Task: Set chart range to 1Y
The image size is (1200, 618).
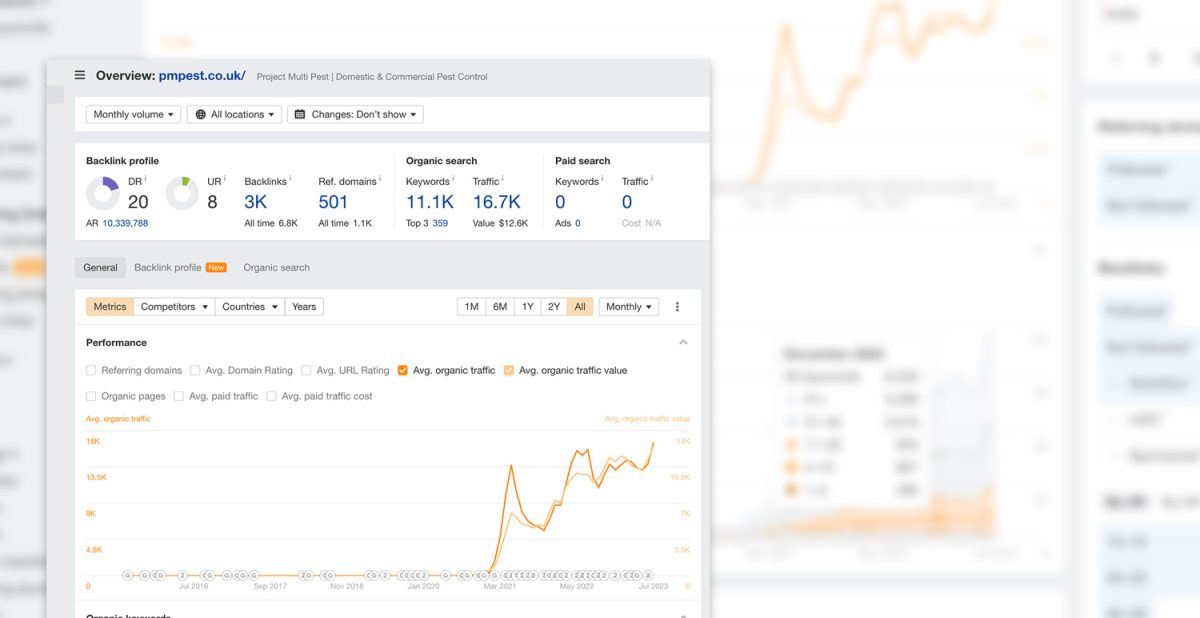Action: point(527,307)
